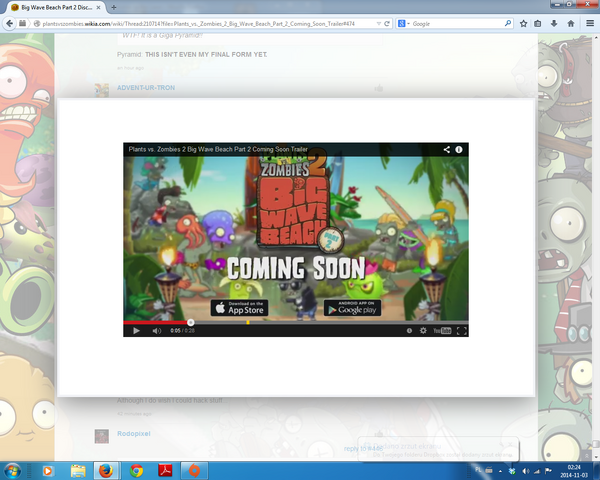Open Origin app from the taskbar
Image resolution: width=600 pixels, height=480 pixels.
[194, 471]
